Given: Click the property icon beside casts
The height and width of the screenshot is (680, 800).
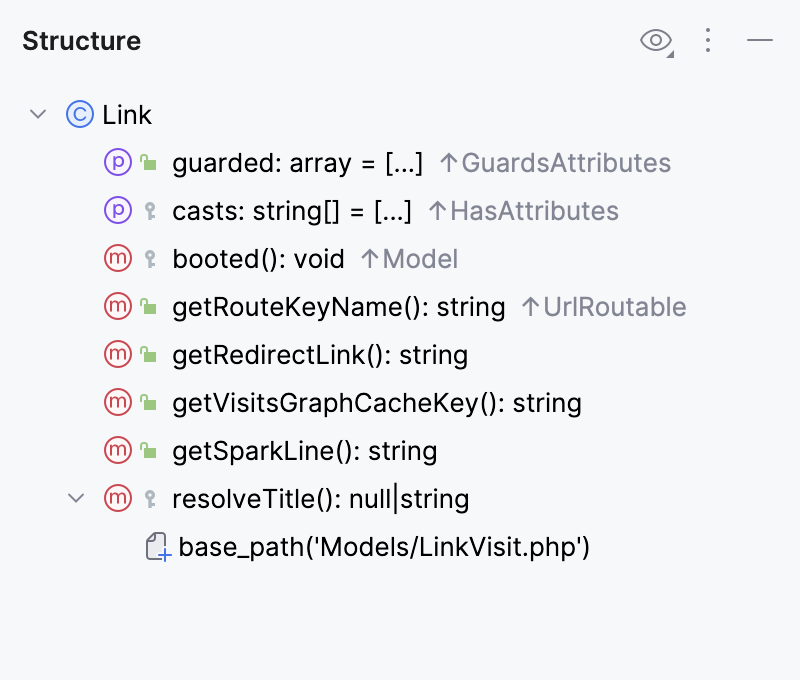Looking at the screenshot, I should tap(117, 210).
